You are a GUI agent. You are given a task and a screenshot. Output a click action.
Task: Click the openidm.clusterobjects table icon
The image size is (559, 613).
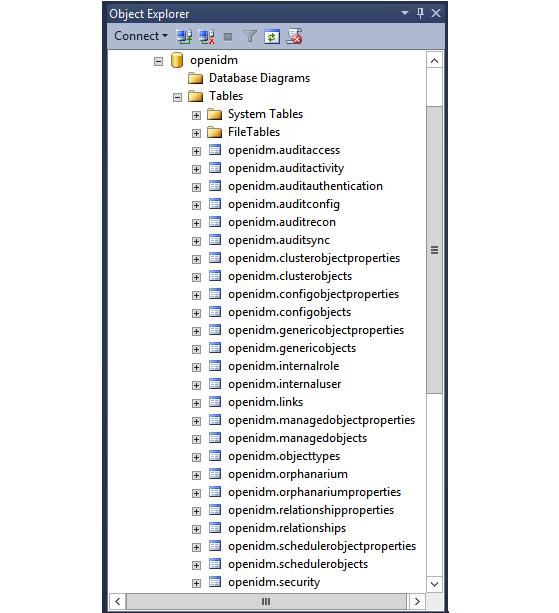click(215, 276)
